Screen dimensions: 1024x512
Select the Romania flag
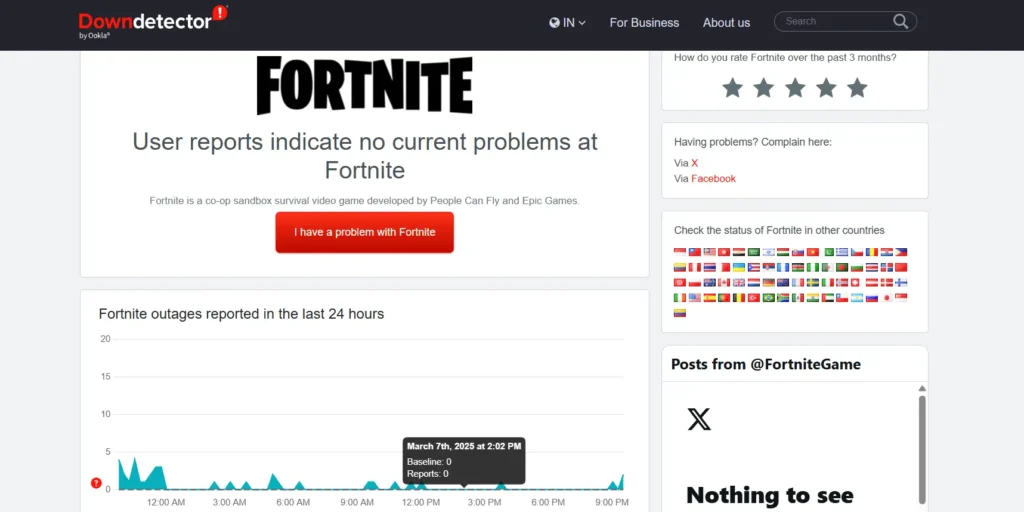(872, 252)
